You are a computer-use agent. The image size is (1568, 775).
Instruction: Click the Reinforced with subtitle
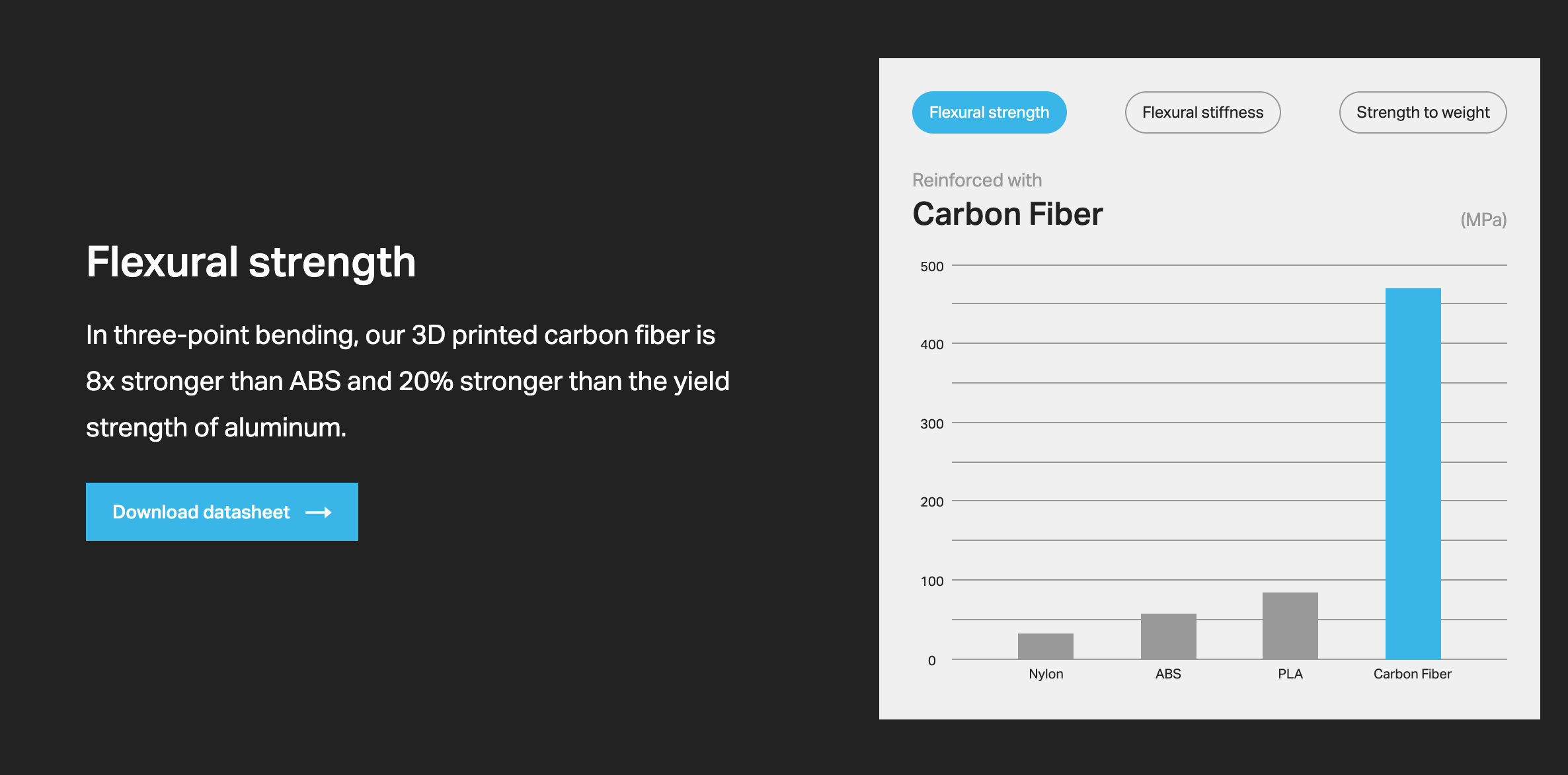(x=977, y=180)
